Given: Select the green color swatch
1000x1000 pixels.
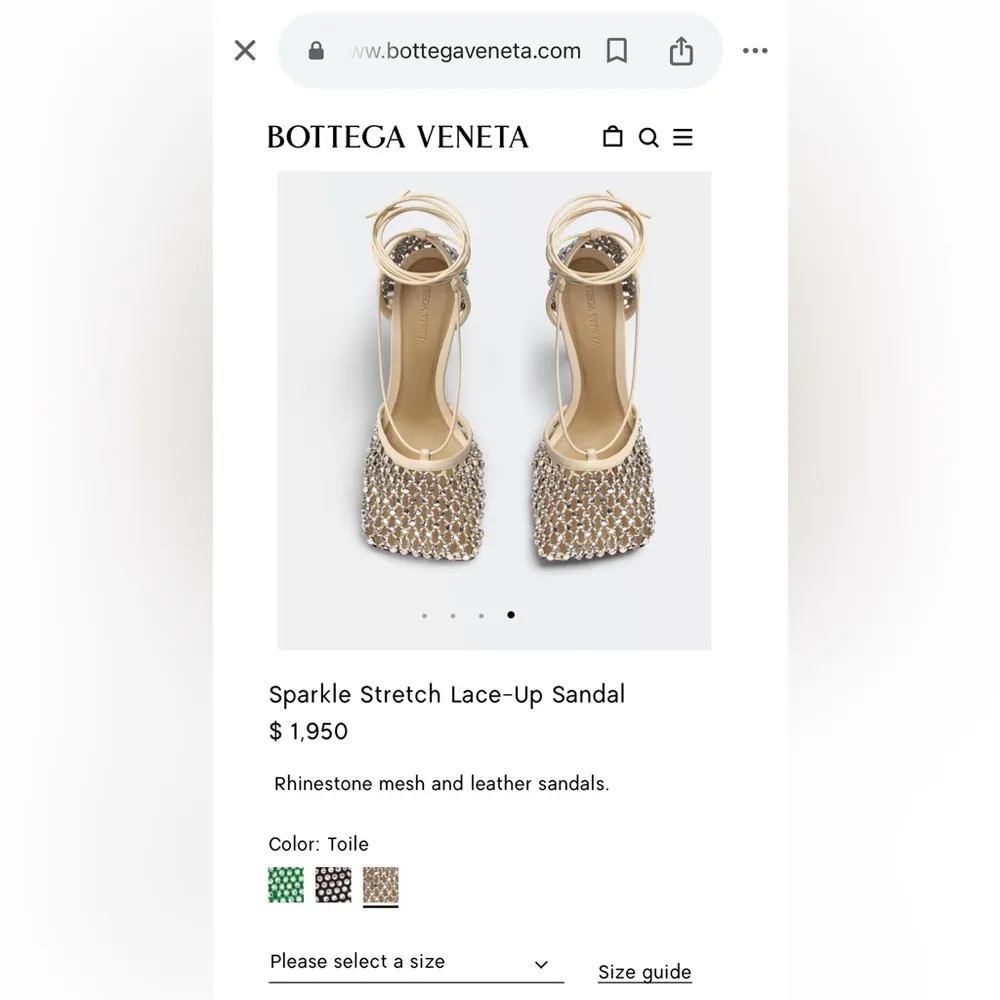Looking at the screenshot, I should tap(285, 884).
